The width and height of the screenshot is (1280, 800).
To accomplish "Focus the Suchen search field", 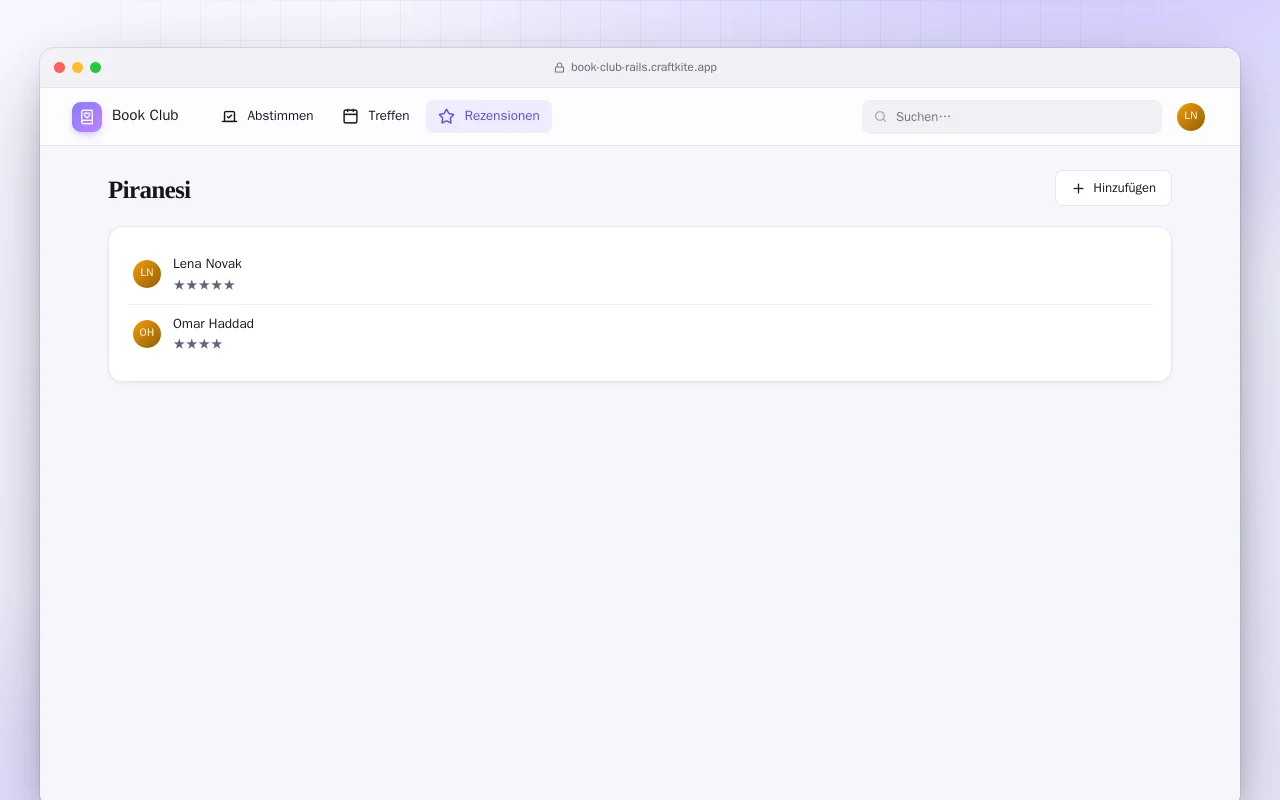I will click(x=1012, y=117).
